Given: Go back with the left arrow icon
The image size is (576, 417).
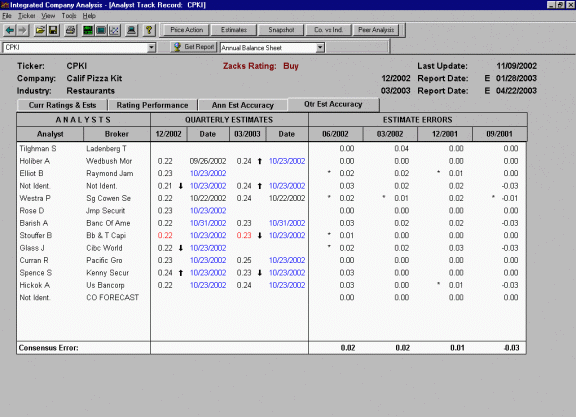Looking at the screenshot, I should 10,30.
